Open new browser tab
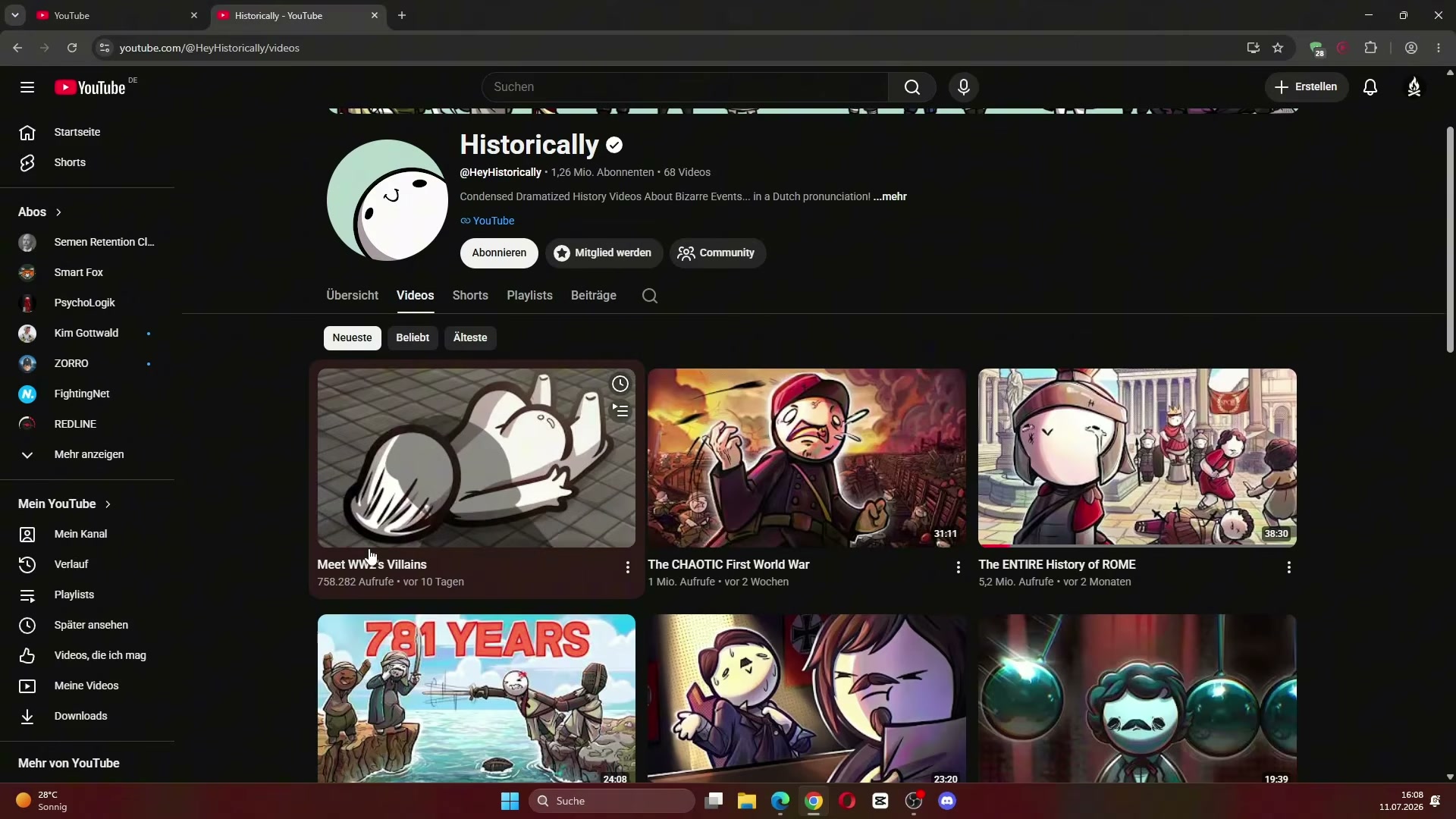Screen dimensions: 1456x819 point(402,15)
